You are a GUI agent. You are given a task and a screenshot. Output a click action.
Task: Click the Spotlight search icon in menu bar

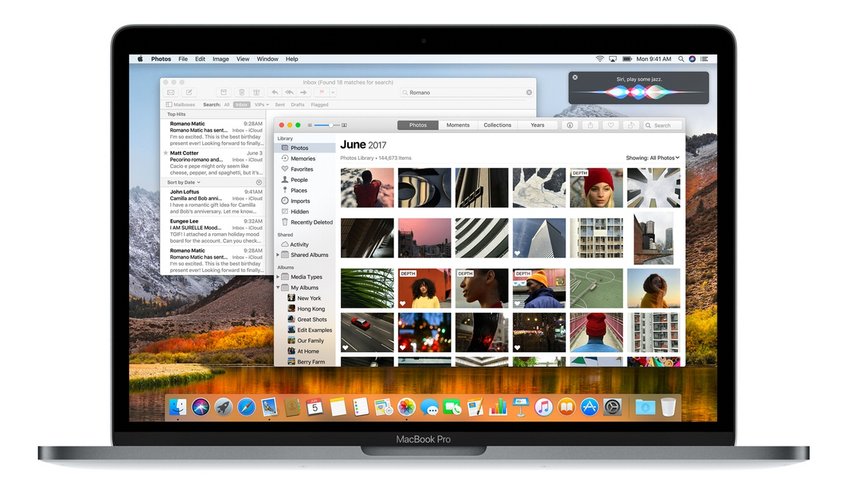click(680, 59)
